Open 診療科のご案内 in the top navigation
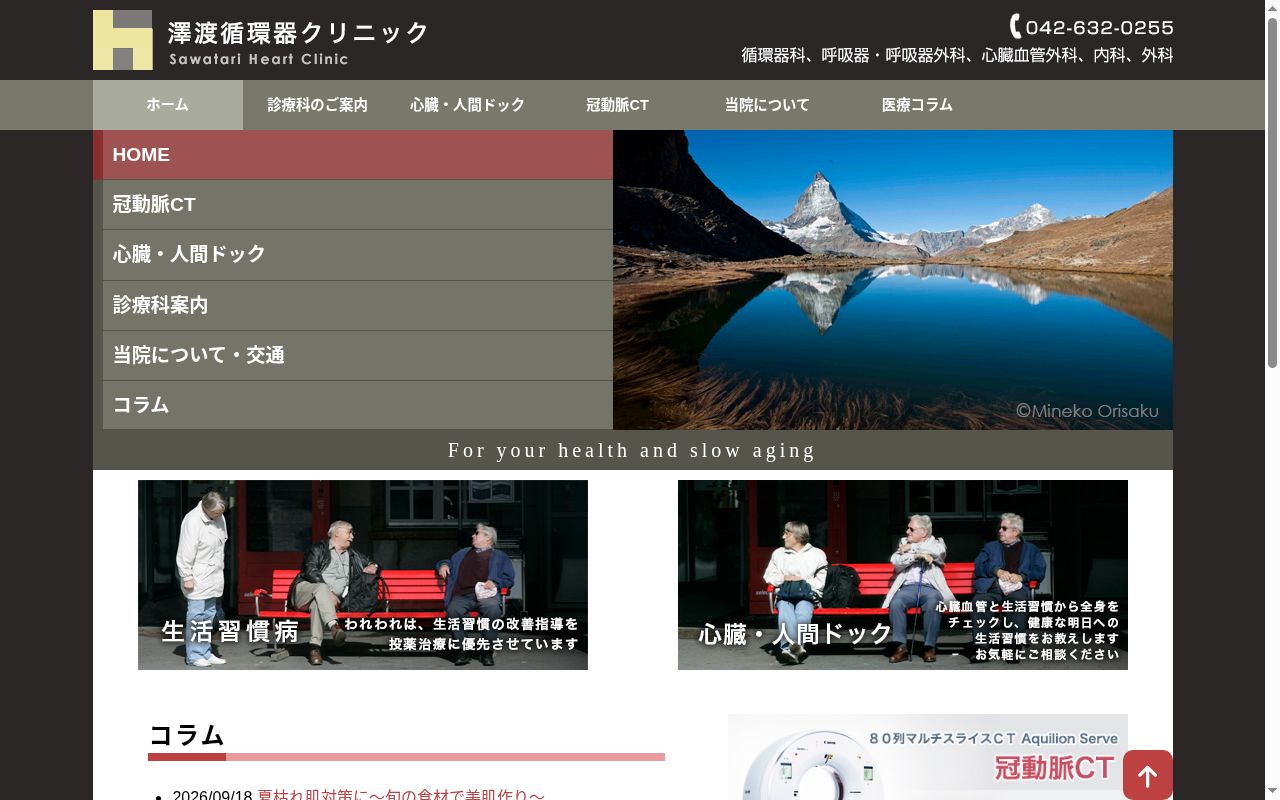This screenshot has width=1280, height=800. click(318, 105)
